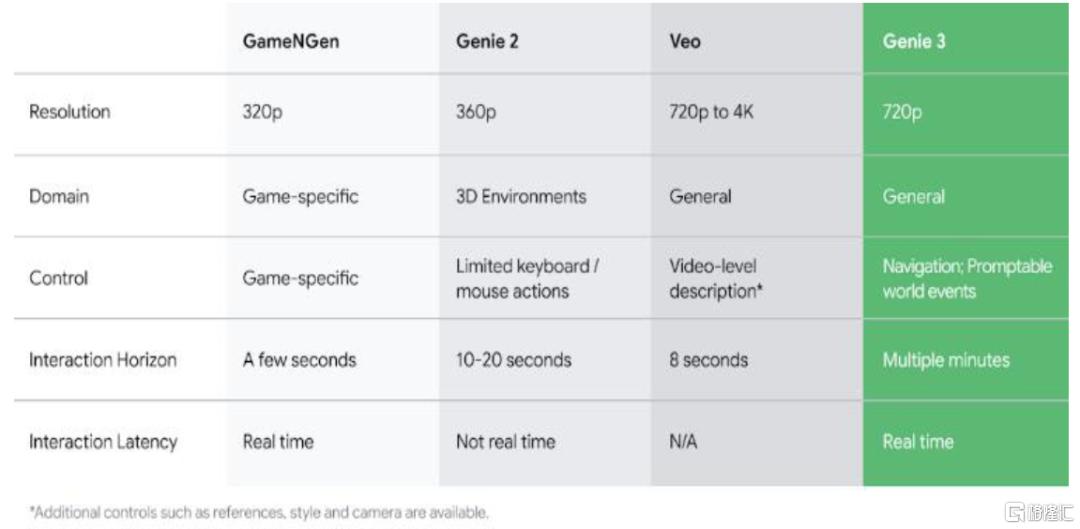Image resolution: width=1080 pixels, height=529 pixels.
Task: Select the Control row label
Action: pyautogui.click(x=59, y=278)
